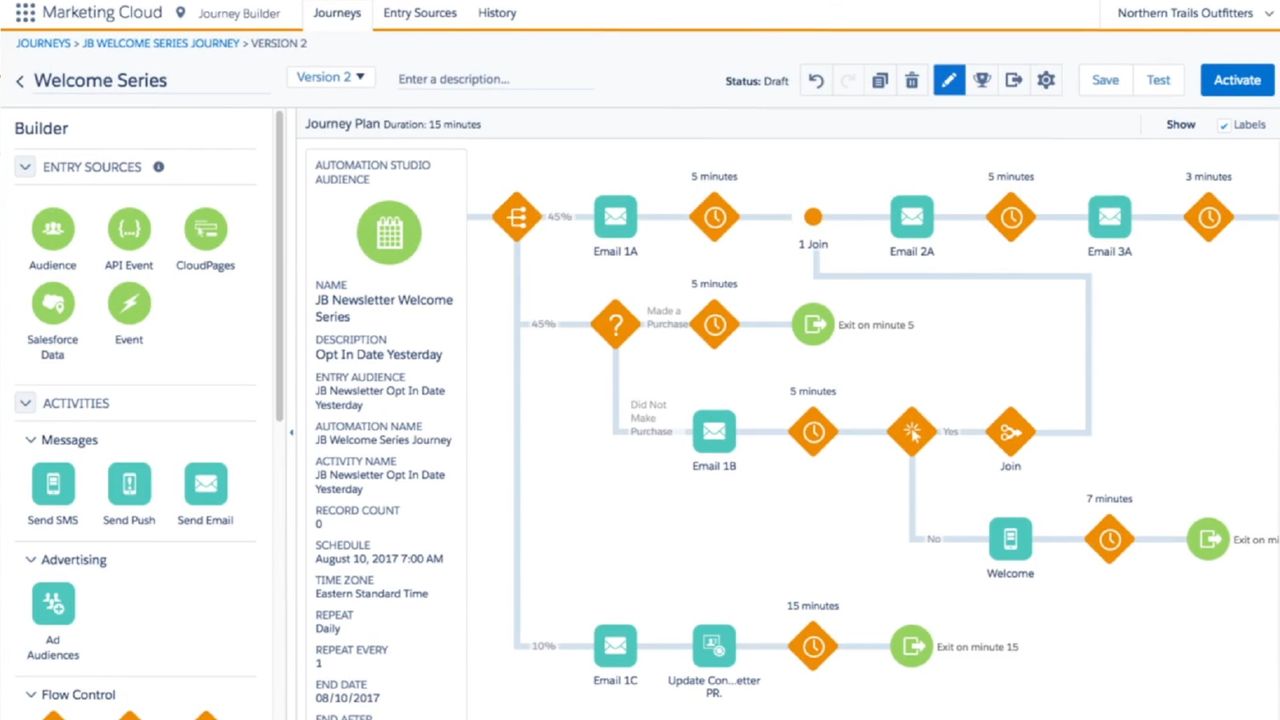The height and width of the screenshot is (720, 1280).
Task: Click the location pin icon beside Journey Builder
Action: pyautogui.click(x=180, y=13)
